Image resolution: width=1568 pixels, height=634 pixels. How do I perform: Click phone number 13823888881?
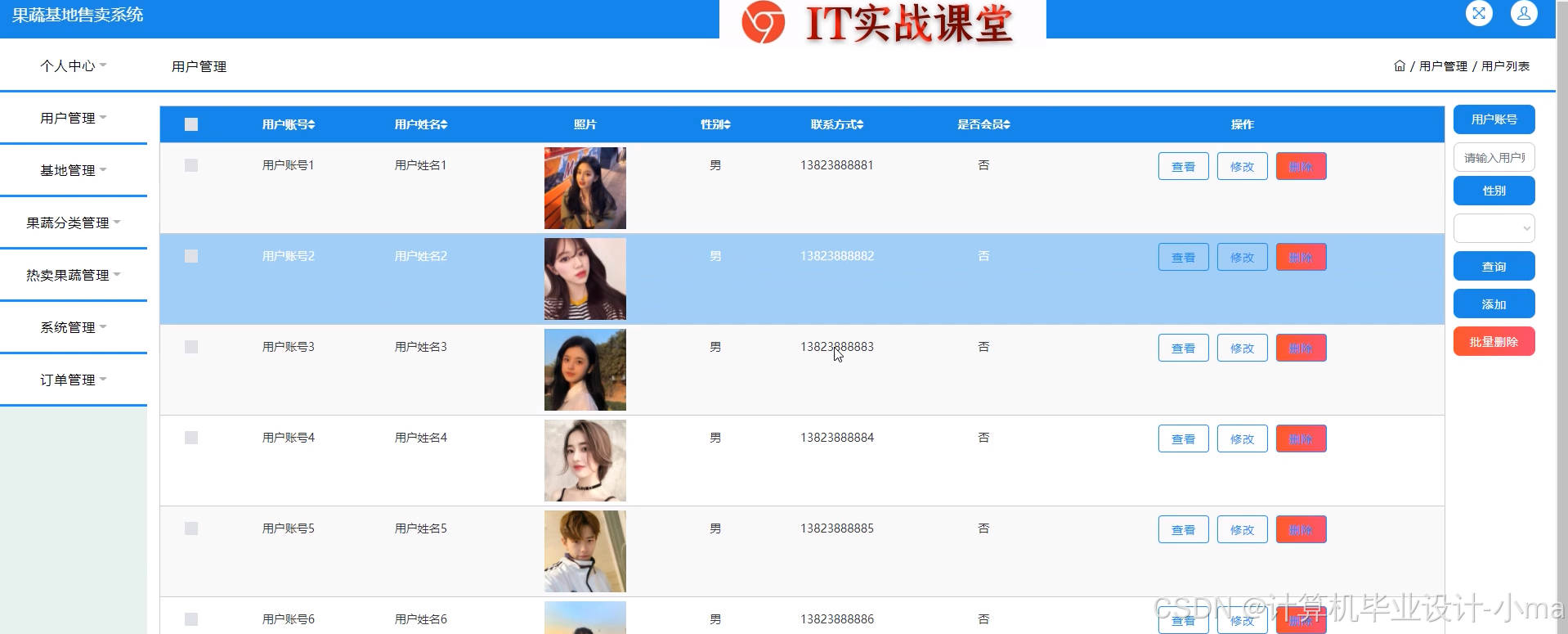tap(837, 165)
